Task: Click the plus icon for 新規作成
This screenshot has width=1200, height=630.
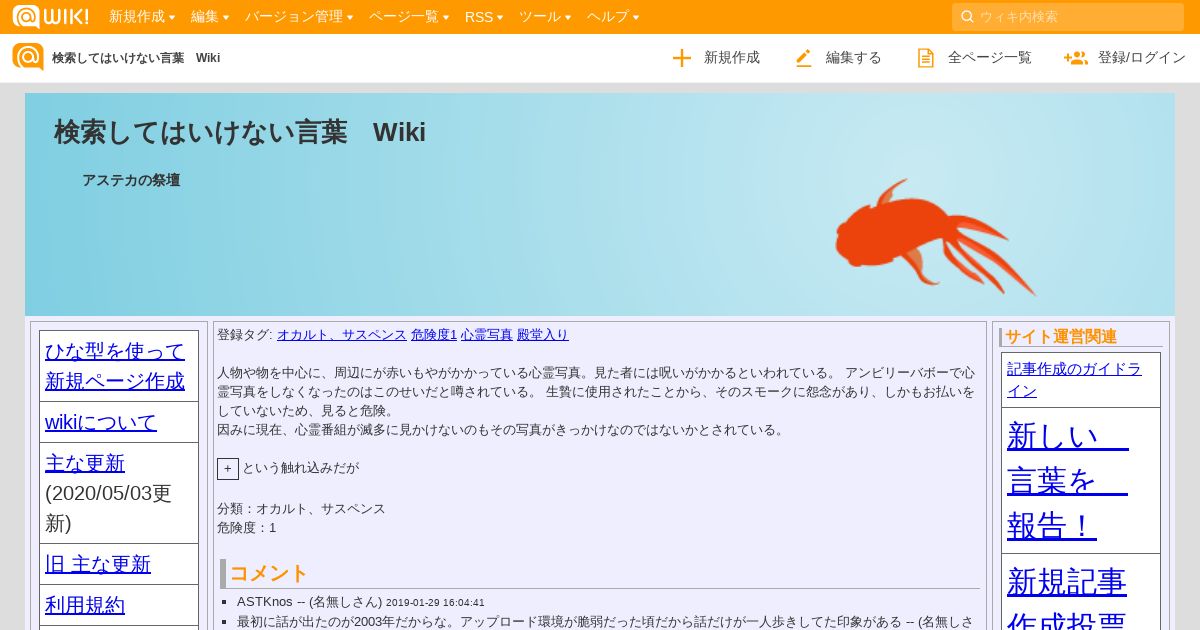Action: click(682, 58)
